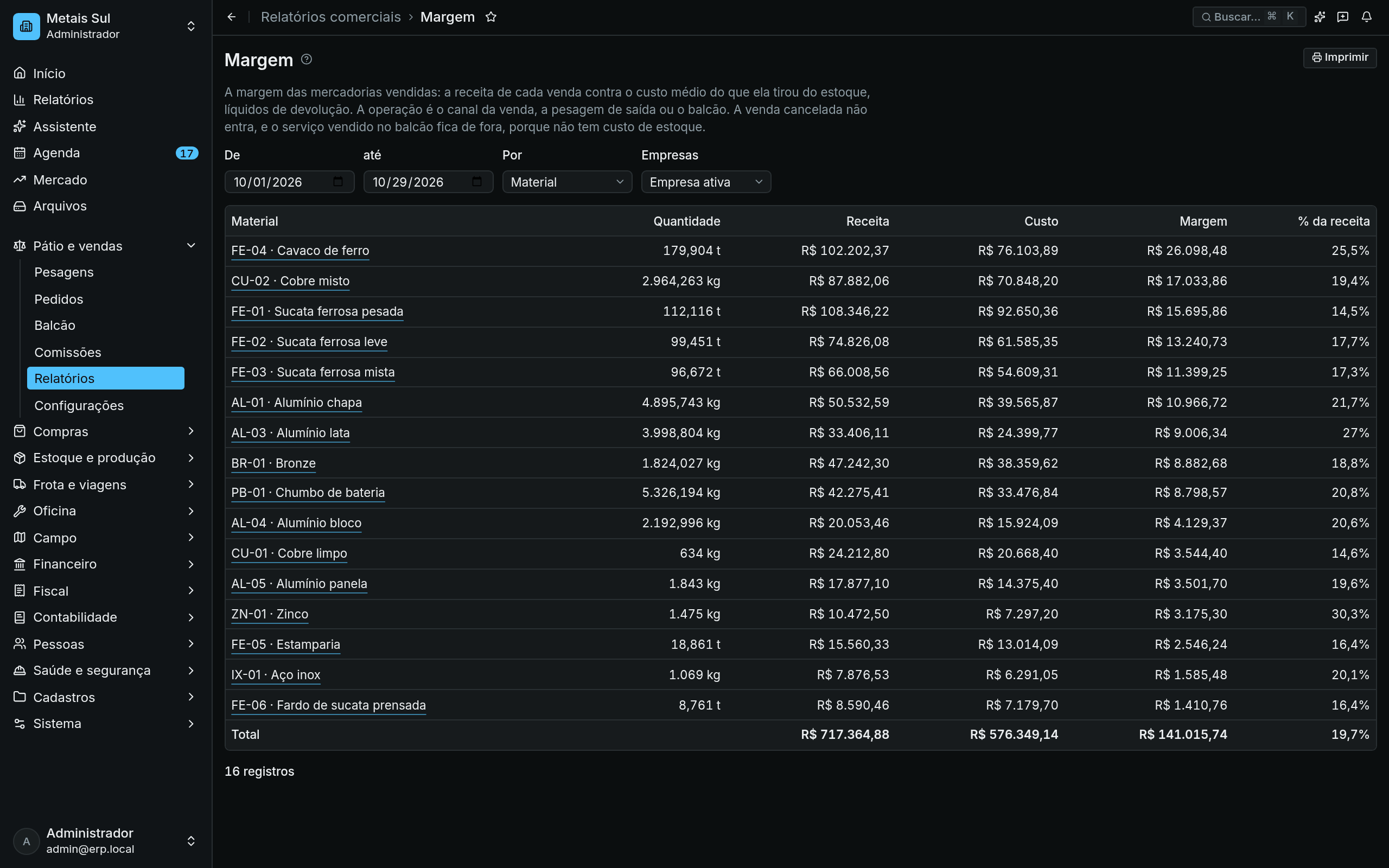Go to Relatórios comerciais breadcrumb
The height and width of the screenshot is (868, 1389).
[330, 17]
